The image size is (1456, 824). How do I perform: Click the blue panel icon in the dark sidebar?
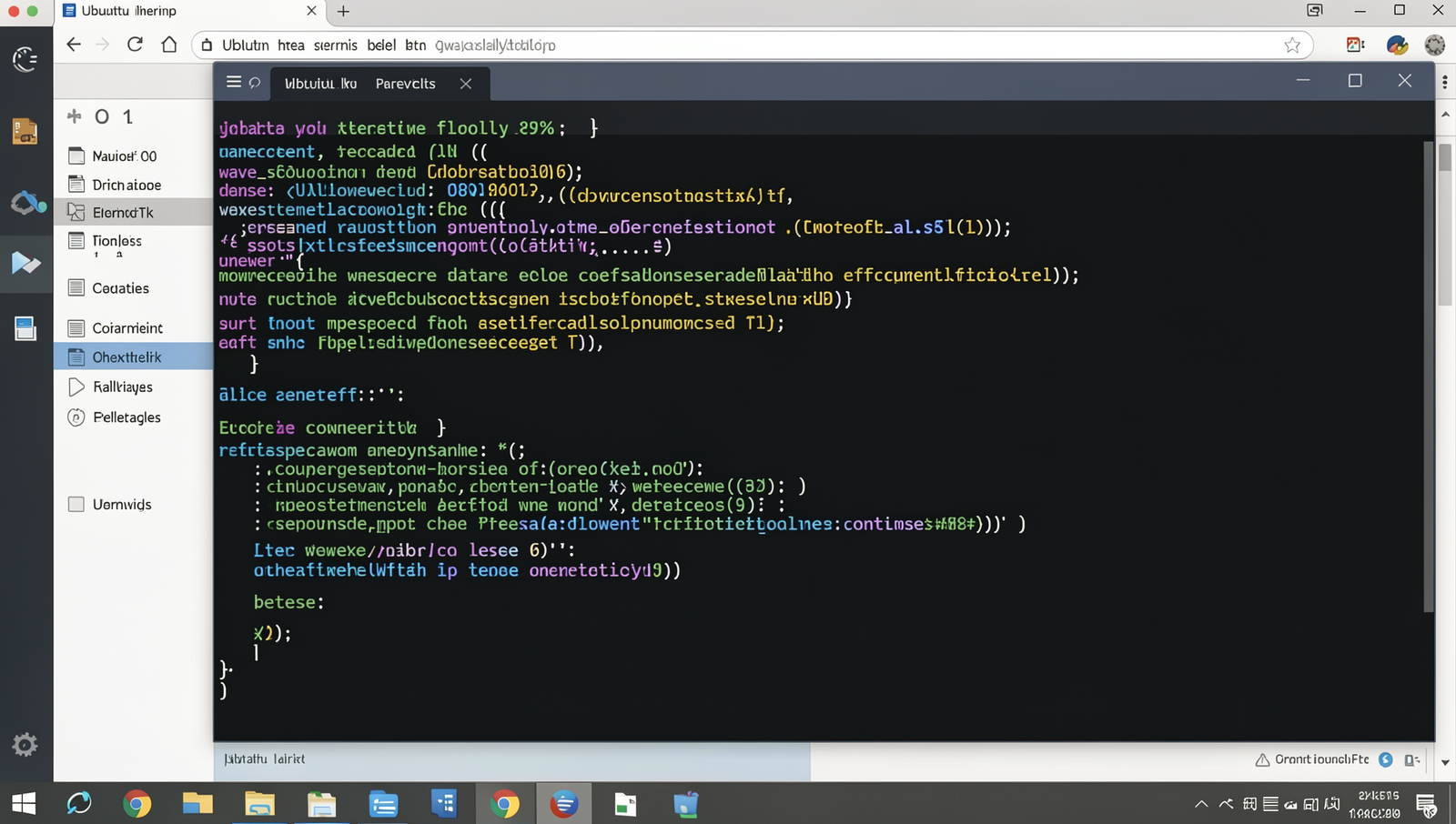25,328
